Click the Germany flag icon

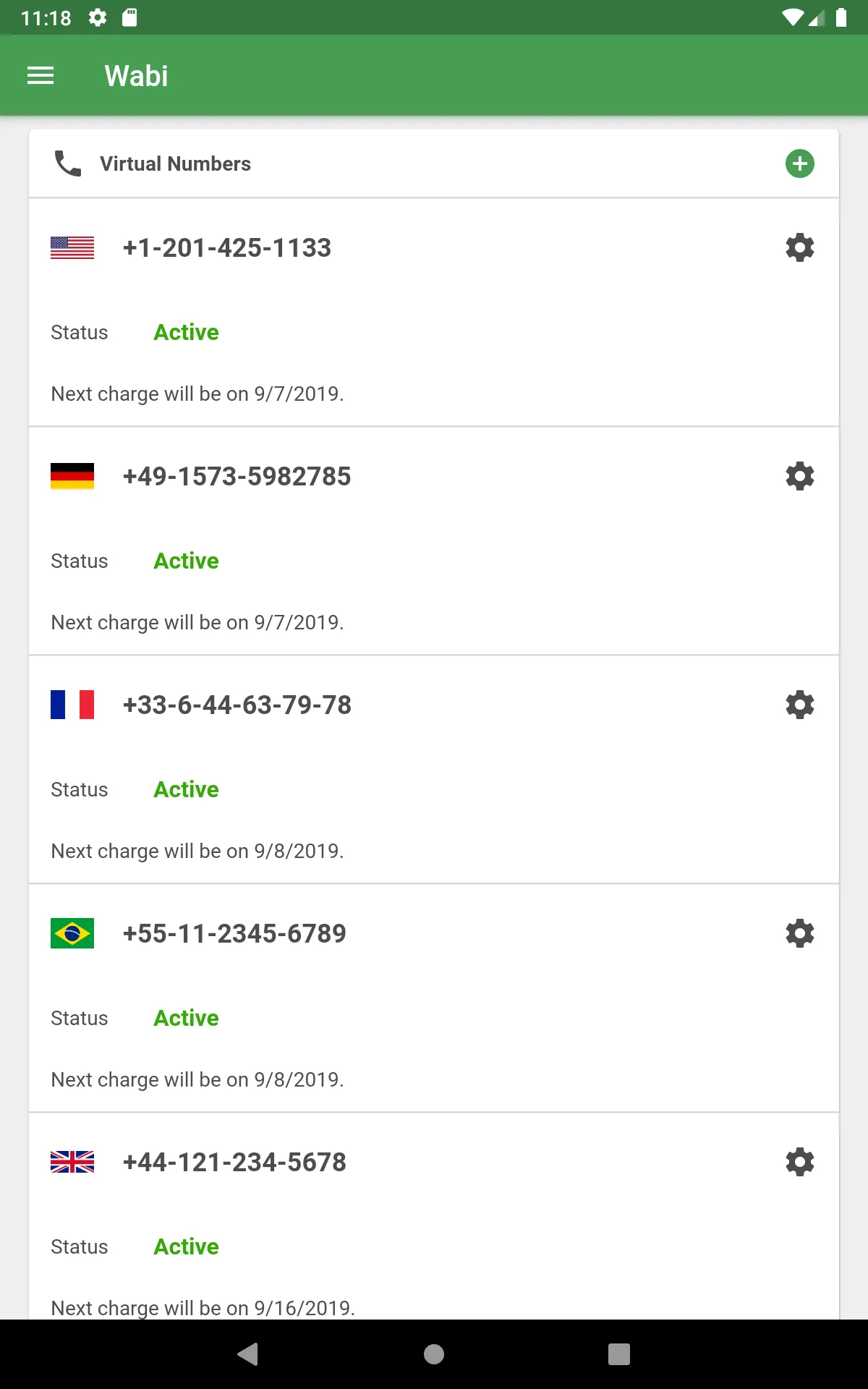[72, 476]
